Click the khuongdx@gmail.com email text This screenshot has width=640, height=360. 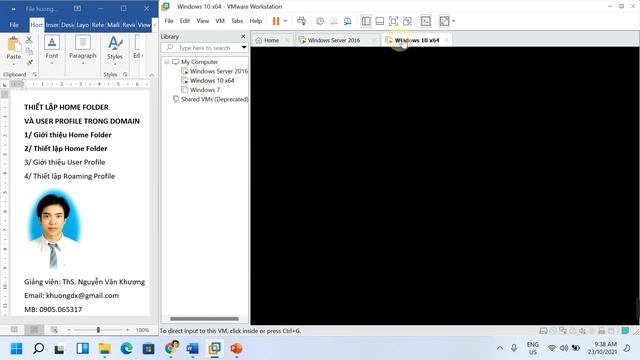pyautogui.click(x=82, y=296)
